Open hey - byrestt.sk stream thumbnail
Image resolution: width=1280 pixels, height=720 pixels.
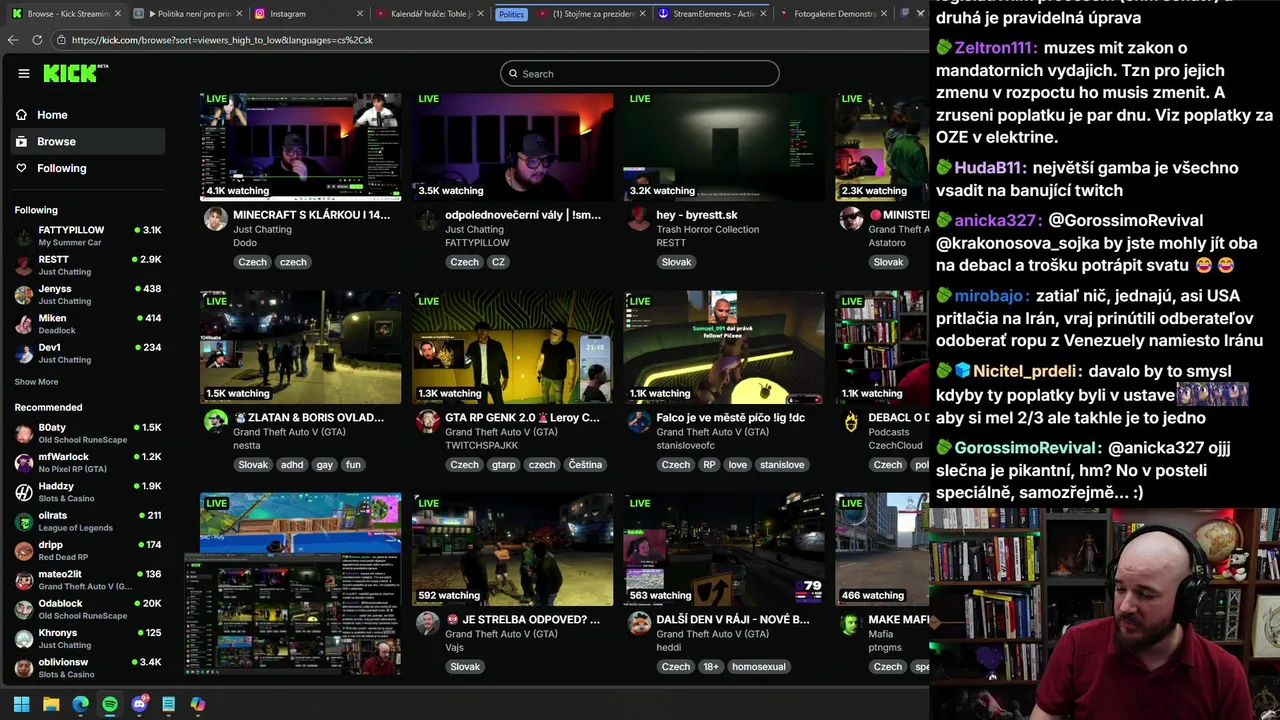pos(725,147)
